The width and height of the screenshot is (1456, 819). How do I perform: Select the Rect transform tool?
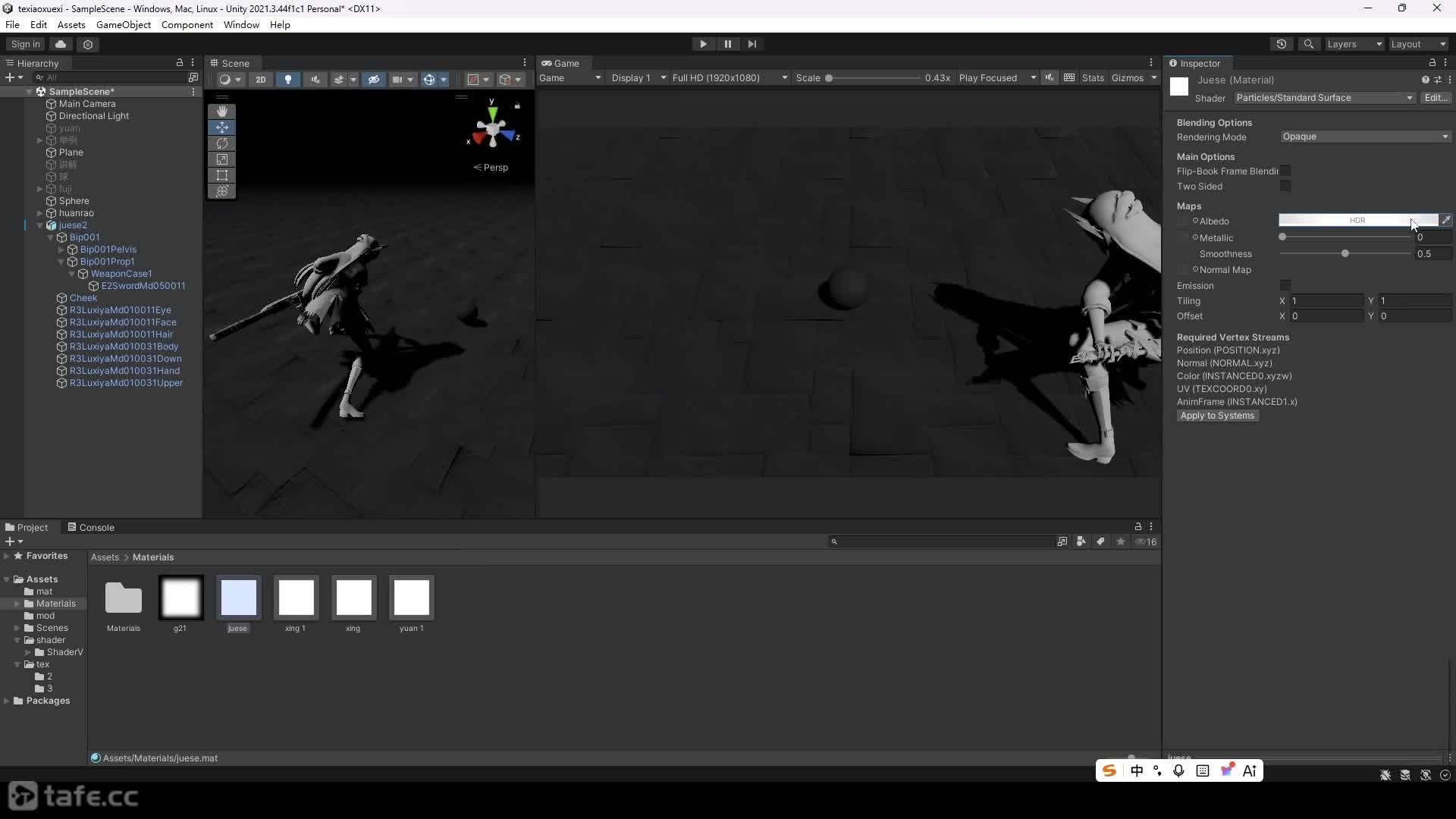point(221,175)
